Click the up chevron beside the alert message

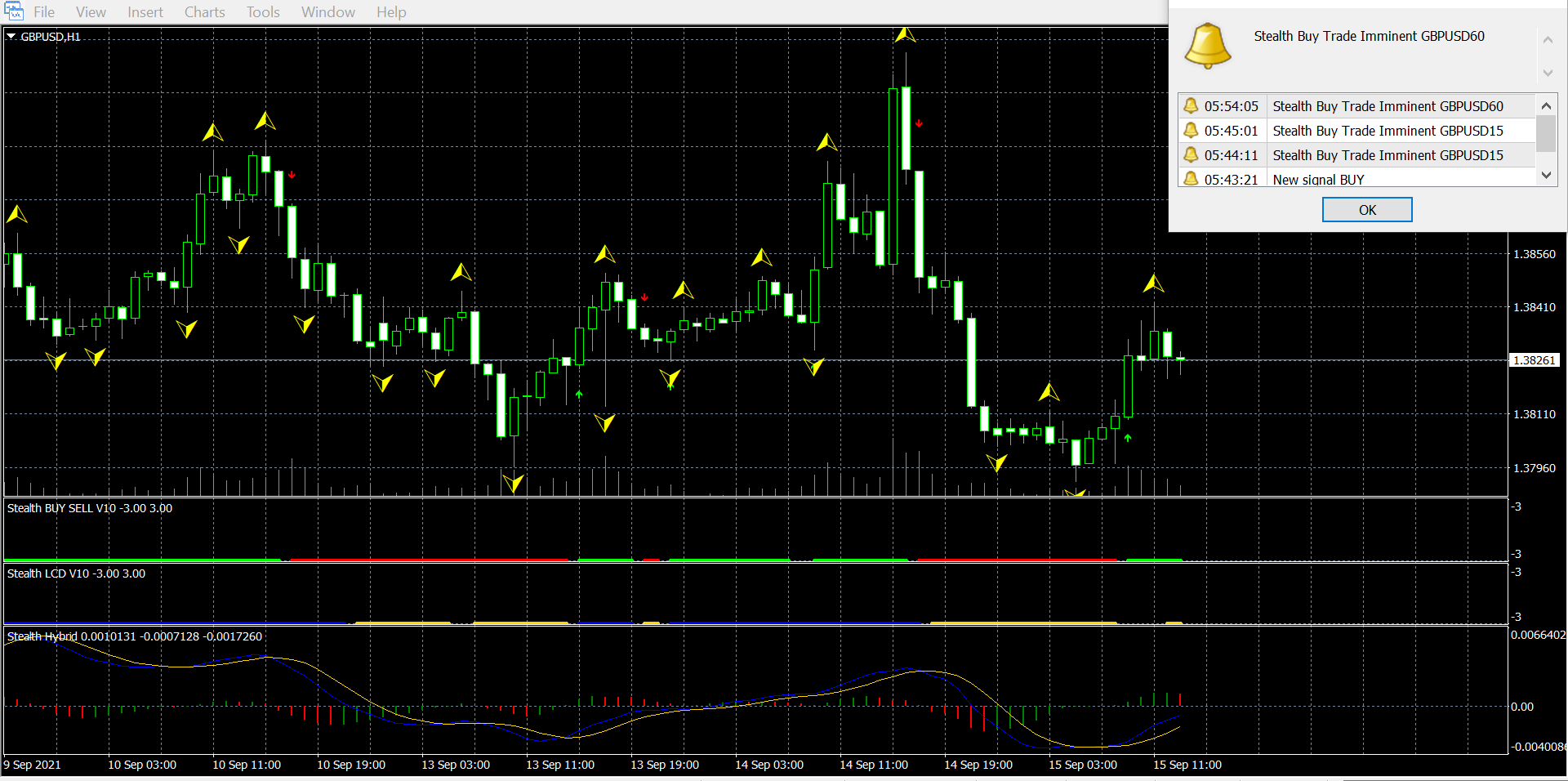[x=1547, y=40]
